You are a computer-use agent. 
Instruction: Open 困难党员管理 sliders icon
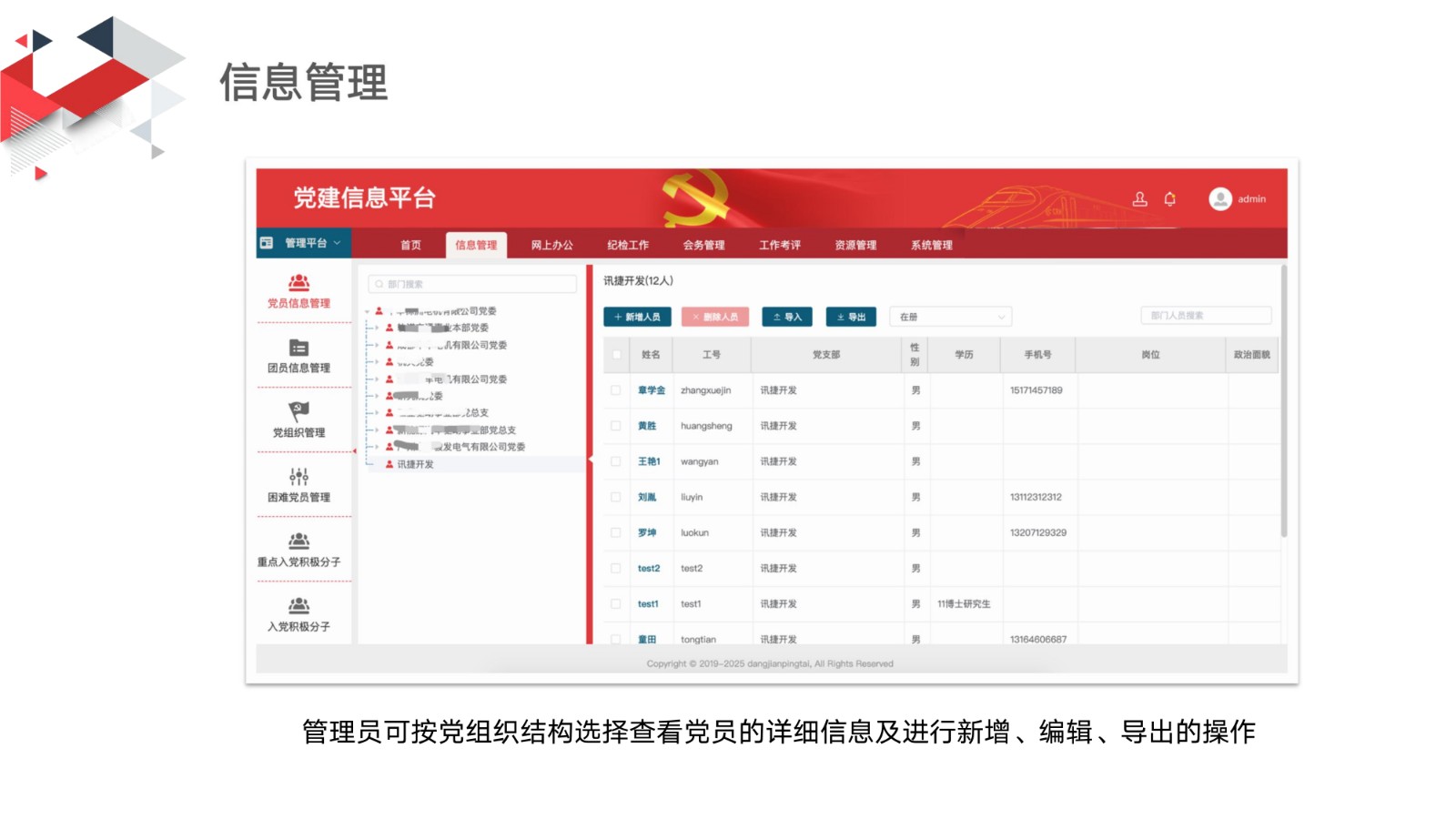click(x=298, y=476)
